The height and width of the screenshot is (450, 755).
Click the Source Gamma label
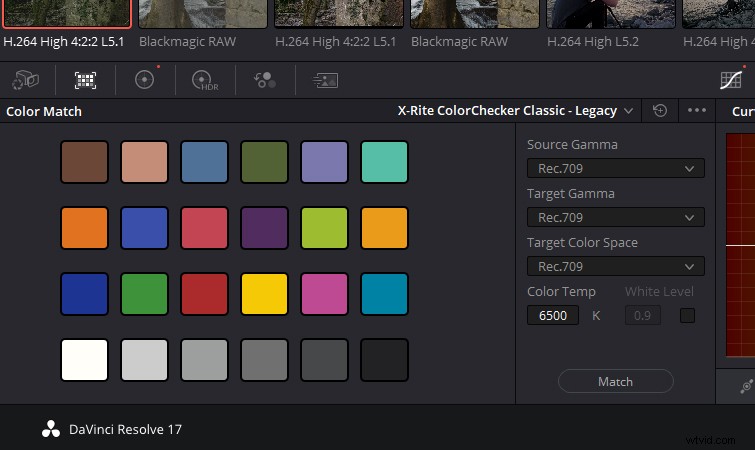tap(572, 144)
